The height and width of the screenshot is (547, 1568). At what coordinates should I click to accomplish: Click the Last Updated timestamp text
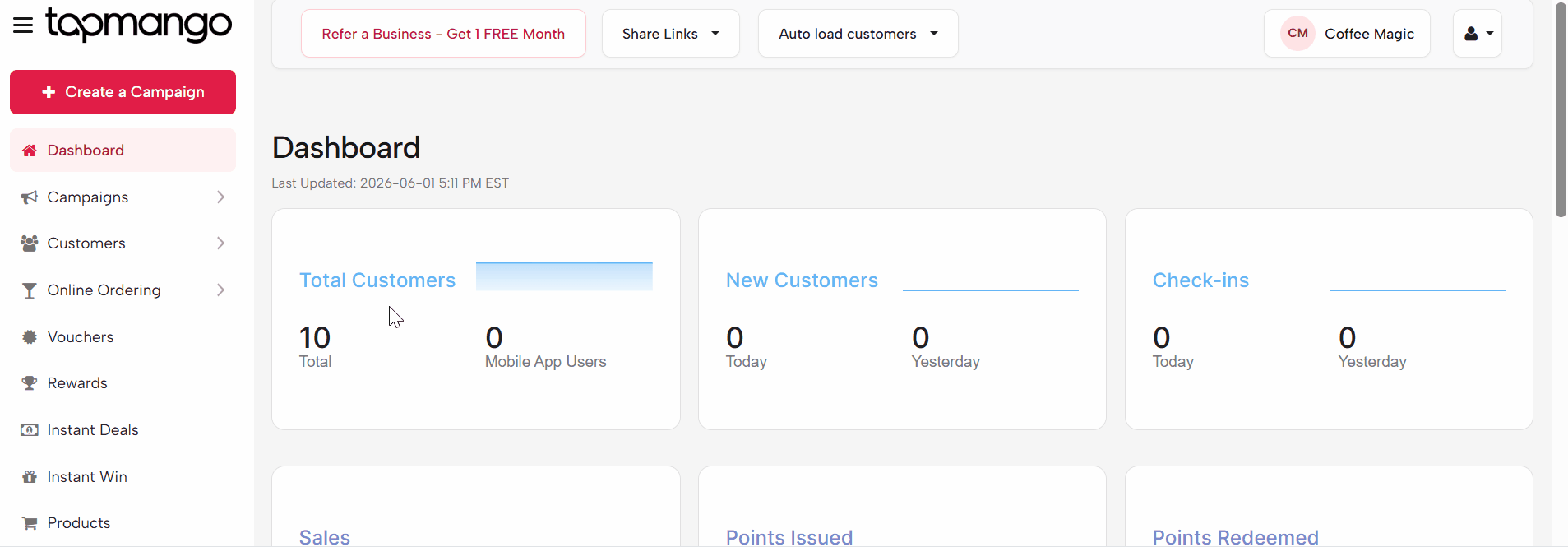tap(391, 183)
